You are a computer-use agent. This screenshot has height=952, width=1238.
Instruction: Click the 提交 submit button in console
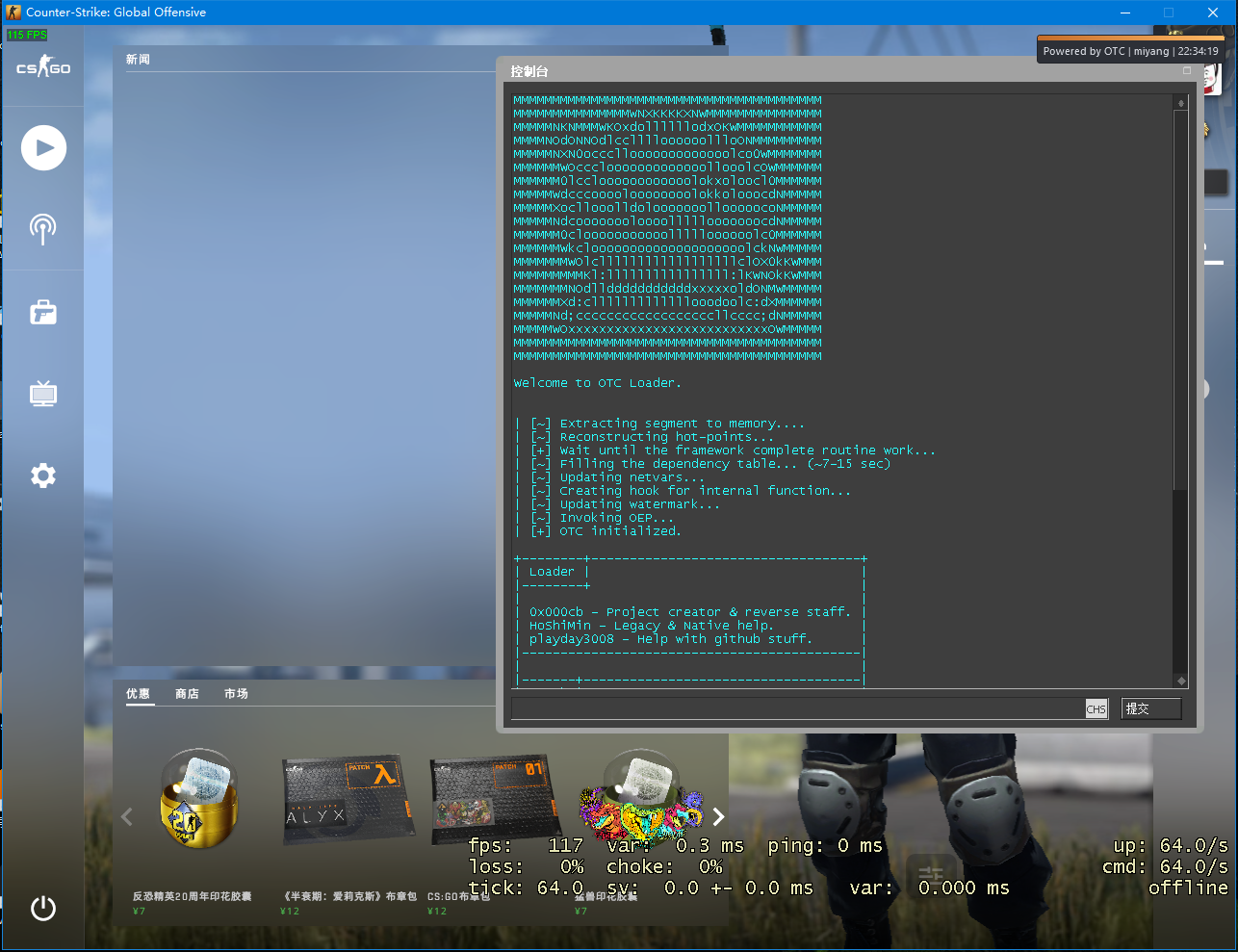point(1151,708)
